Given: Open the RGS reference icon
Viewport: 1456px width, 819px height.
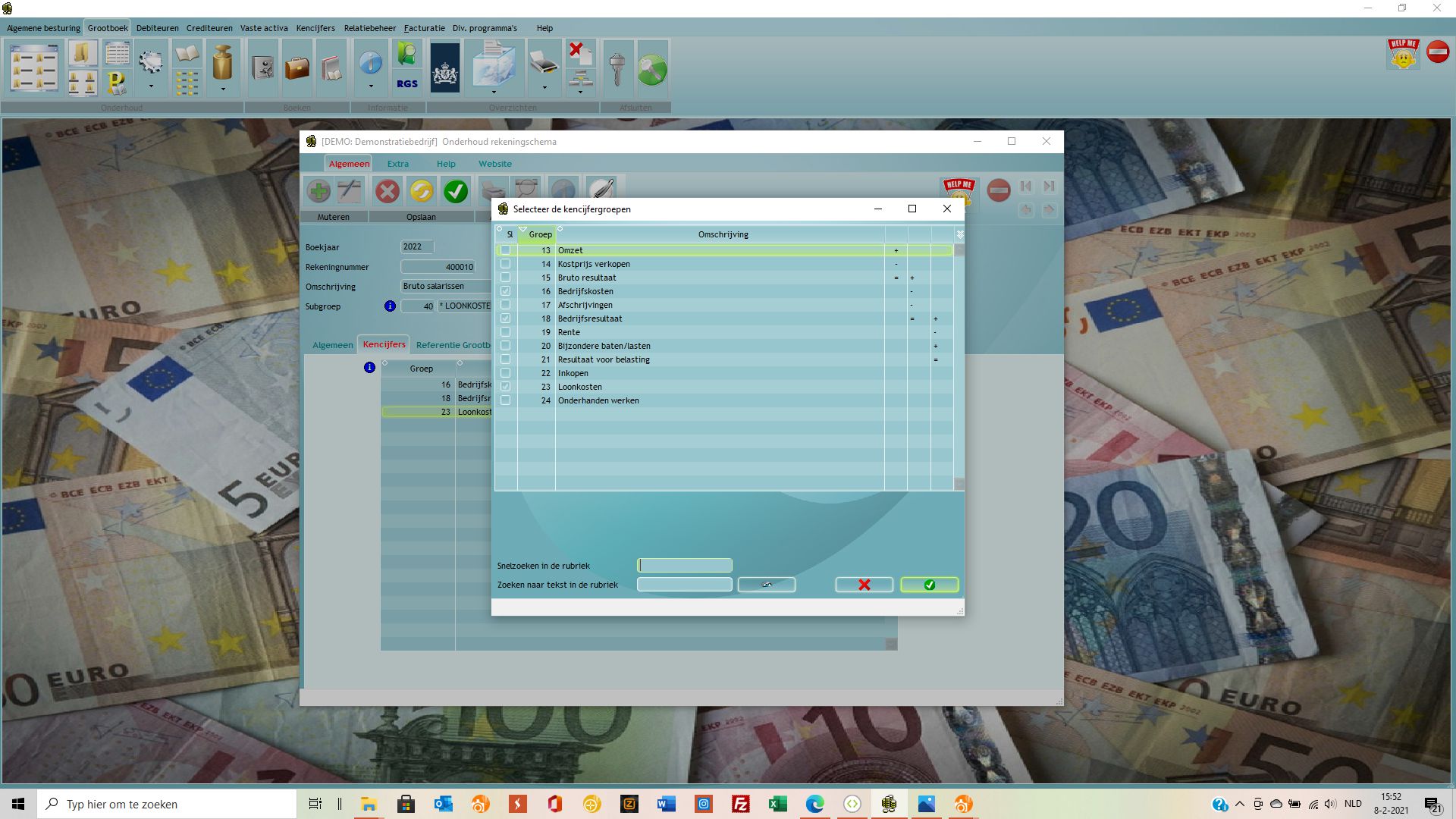Looking at the screenshot, I should (x=407, y=83).
